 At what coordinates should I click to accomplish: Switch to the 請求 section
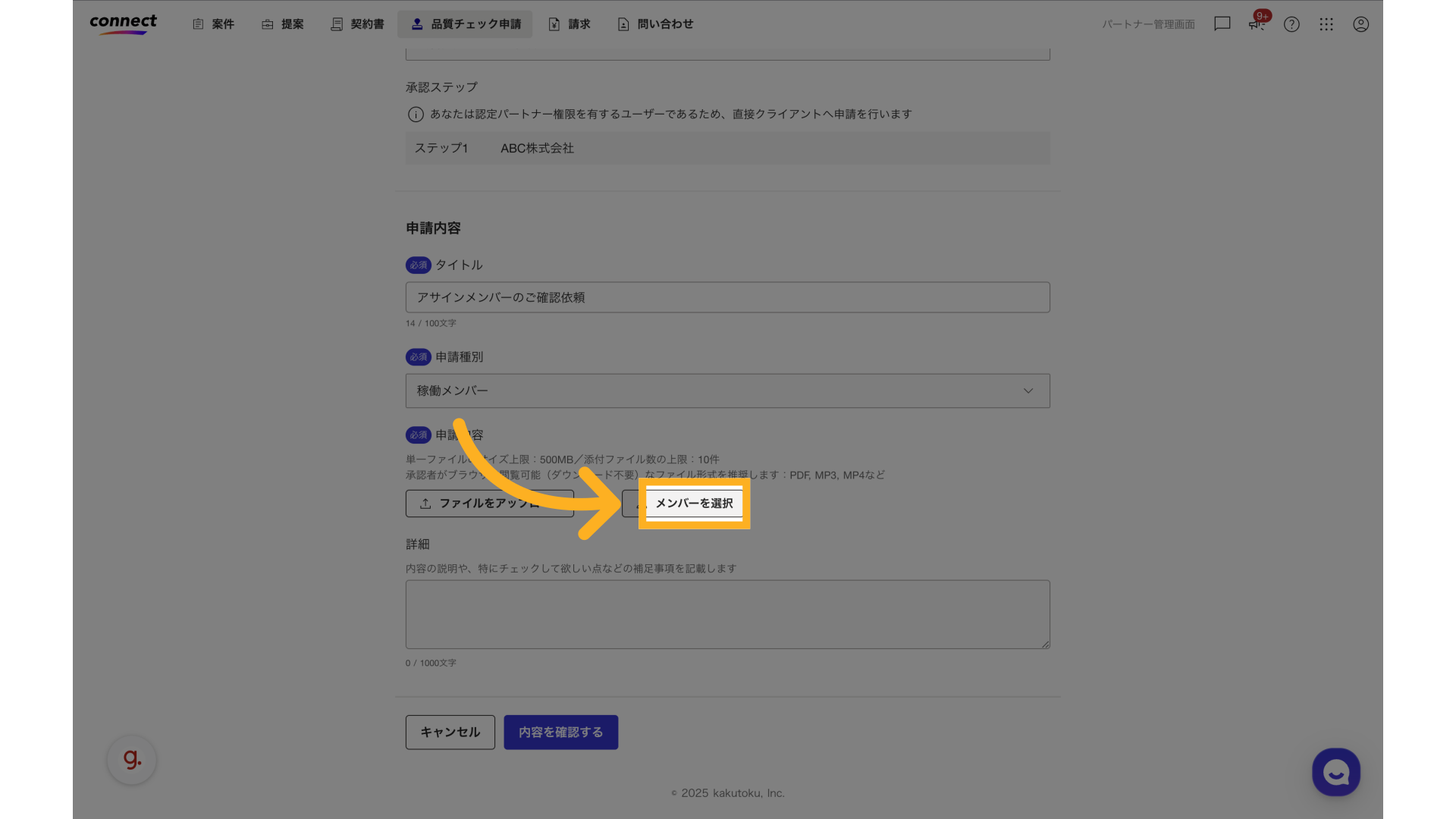coord(570,24)
